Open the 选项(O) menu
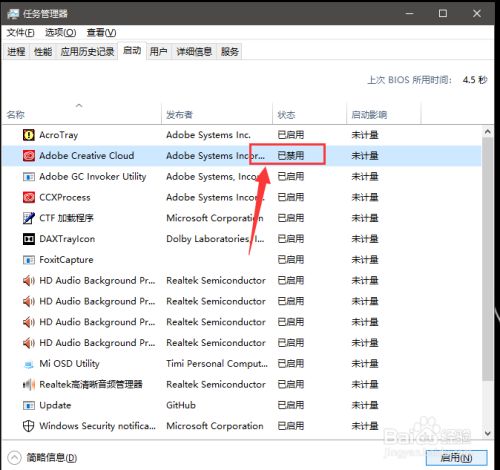This screenshot has width=500, height=470. click(x=61, y=33)
